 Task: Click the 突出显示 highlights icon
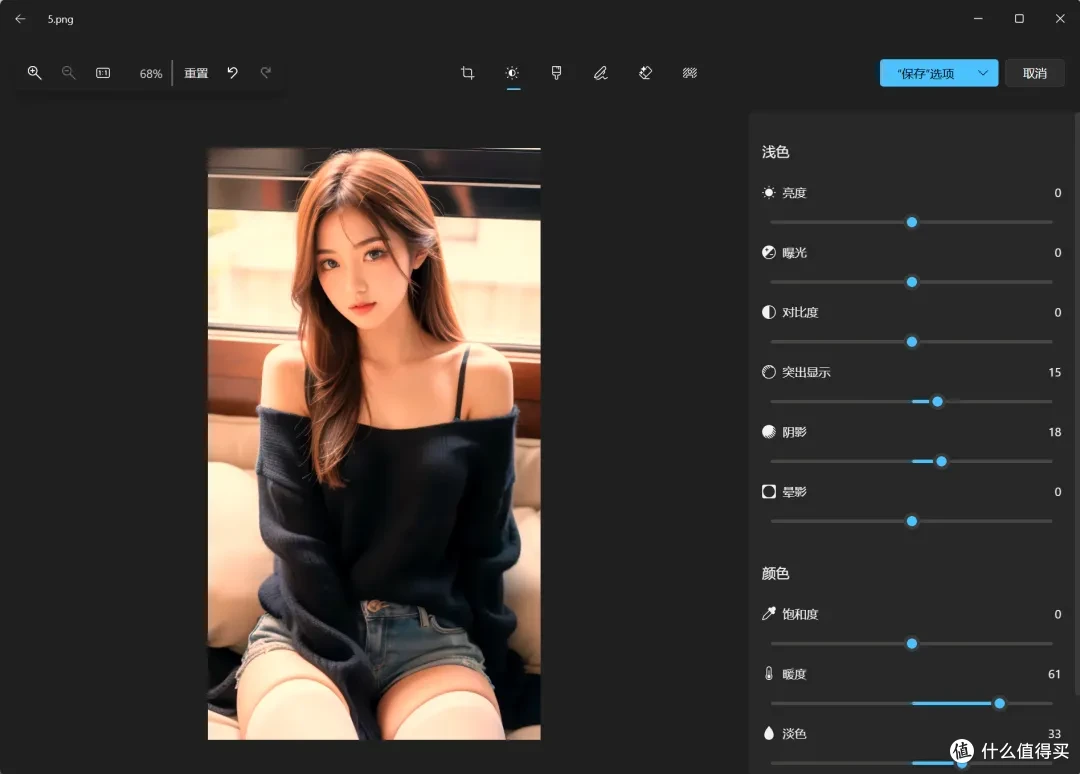tap(769, 372)
